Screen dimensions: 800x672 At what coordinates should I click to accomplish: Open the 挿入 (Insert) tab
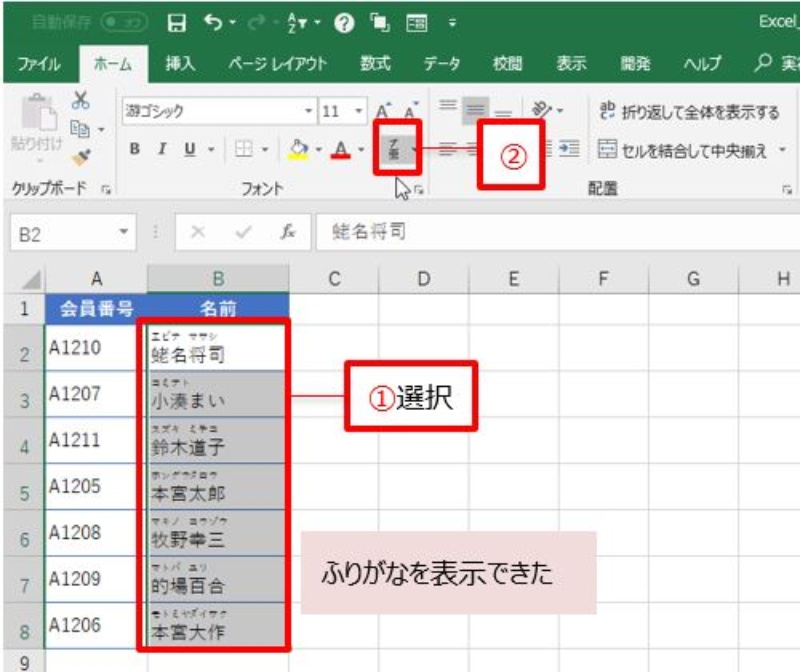pyautogui.click(x=180, y=63)
